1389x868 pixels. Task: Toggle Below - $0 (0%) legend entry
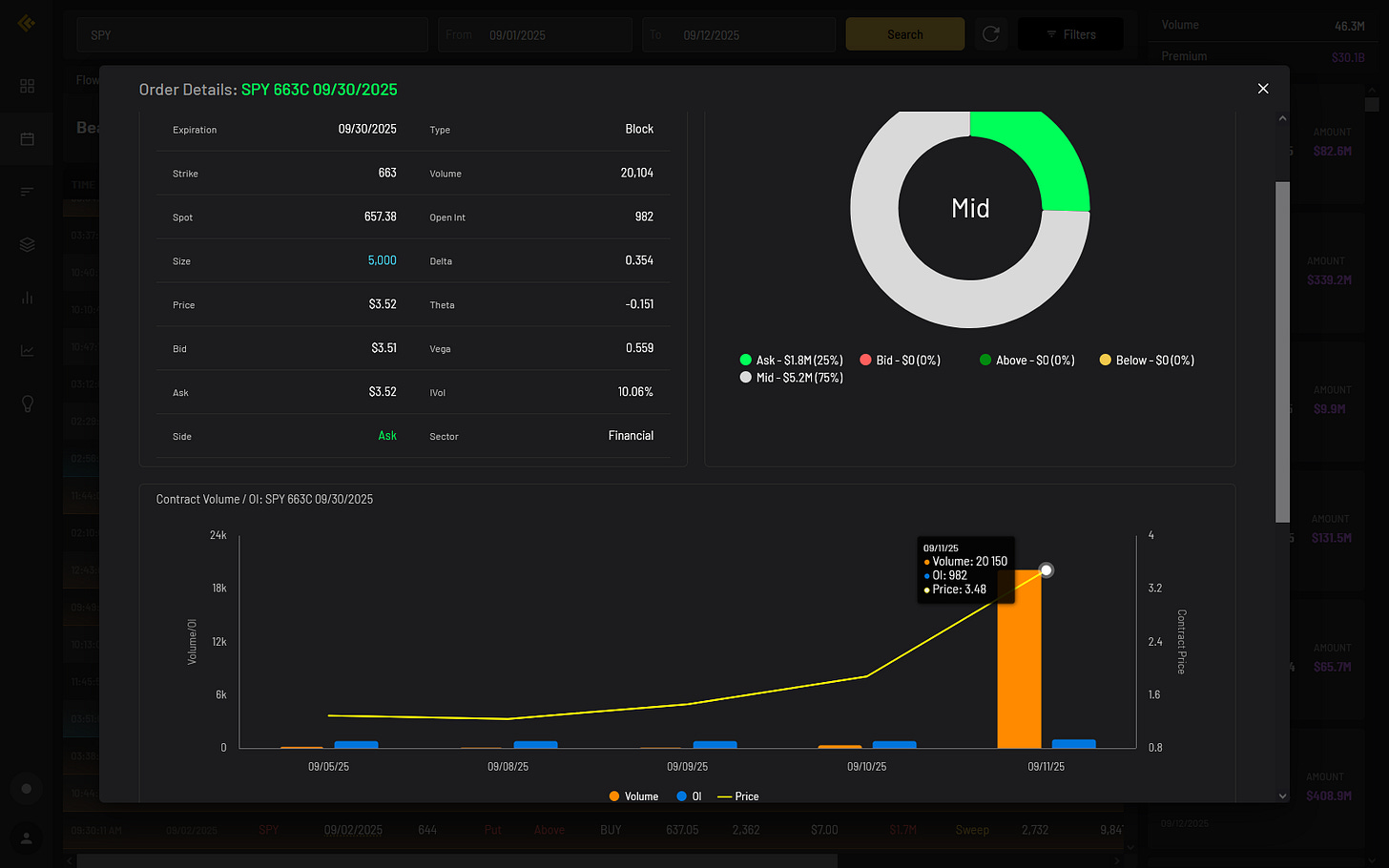(1147, 361)
